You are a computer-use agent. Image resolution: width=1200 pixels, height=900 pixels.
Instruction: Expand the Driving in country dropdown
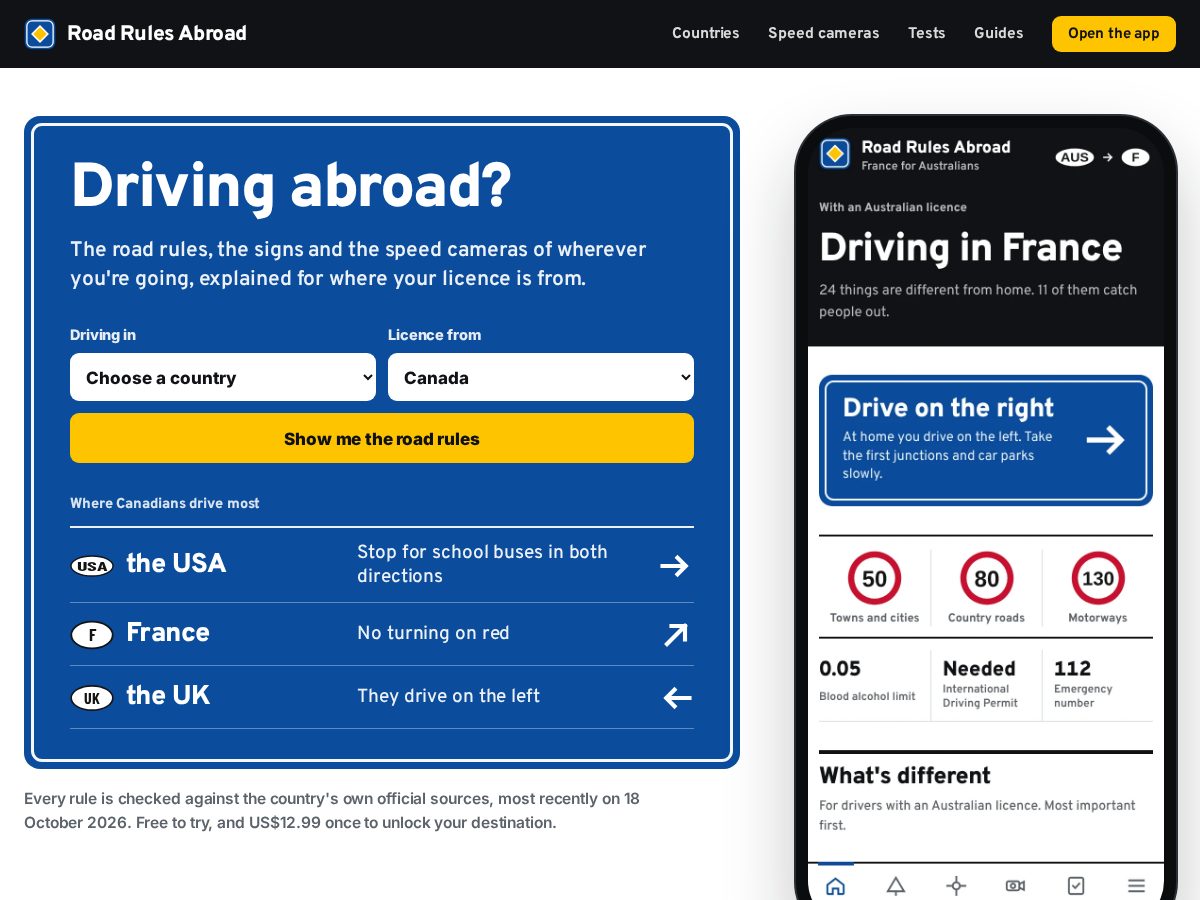click(x=223, y=377)
